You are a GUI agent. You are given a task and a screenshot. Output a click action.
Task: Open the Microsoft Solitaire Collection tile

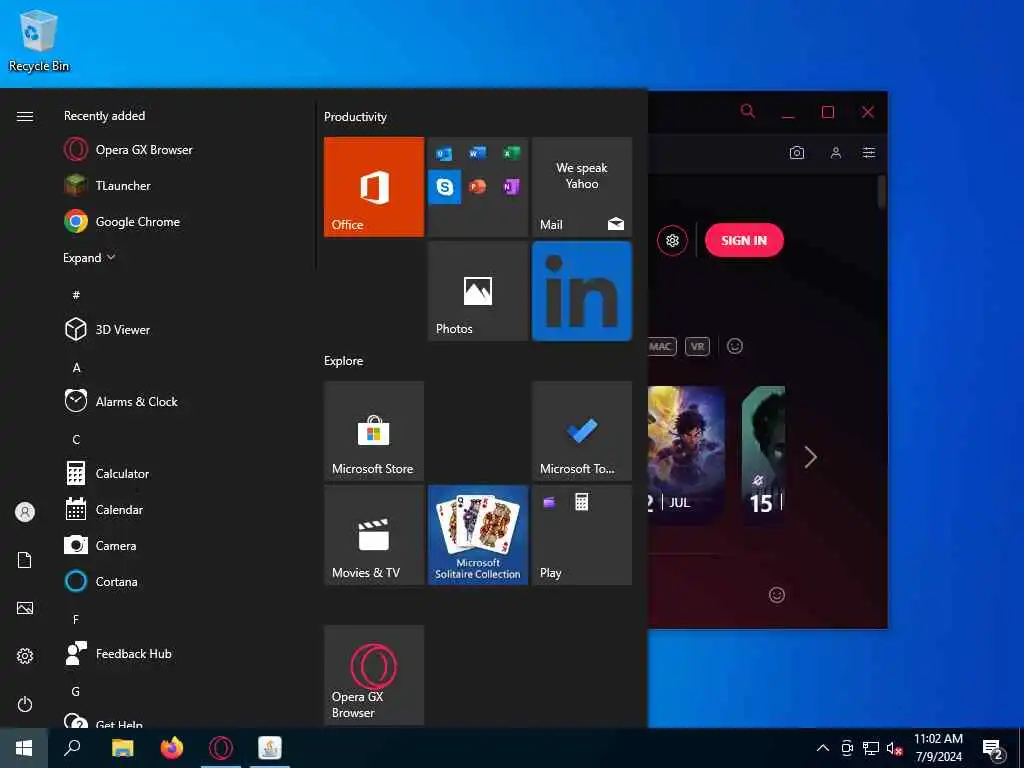478,535
